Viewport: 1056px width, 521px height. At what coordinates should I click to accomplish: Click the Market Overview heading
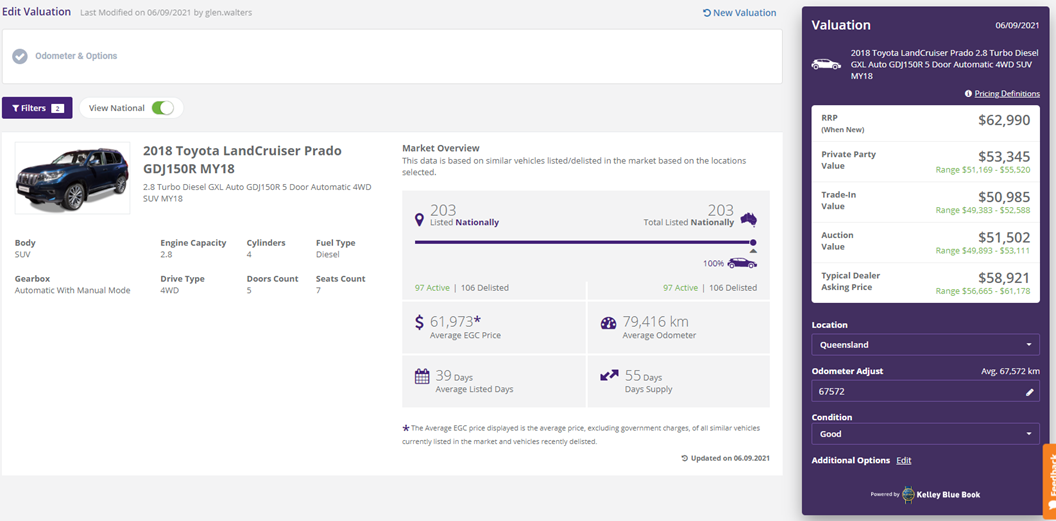click(x=440, y=147)
